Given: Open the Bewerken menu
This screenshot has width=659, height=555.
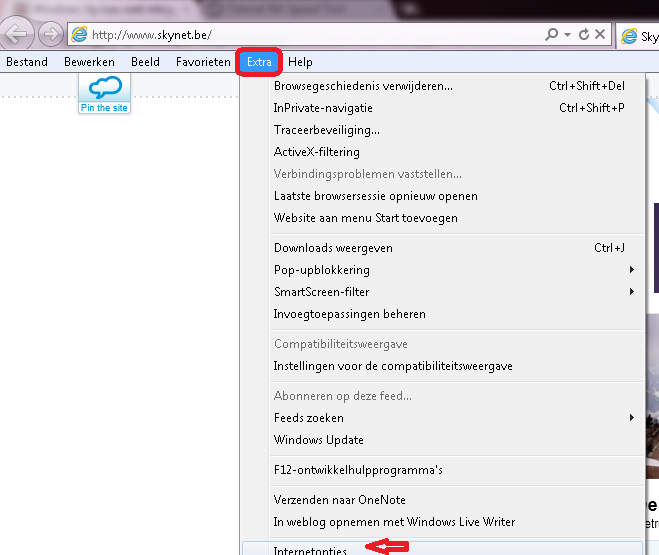Looking at the screenshot, I should [89, 62].
